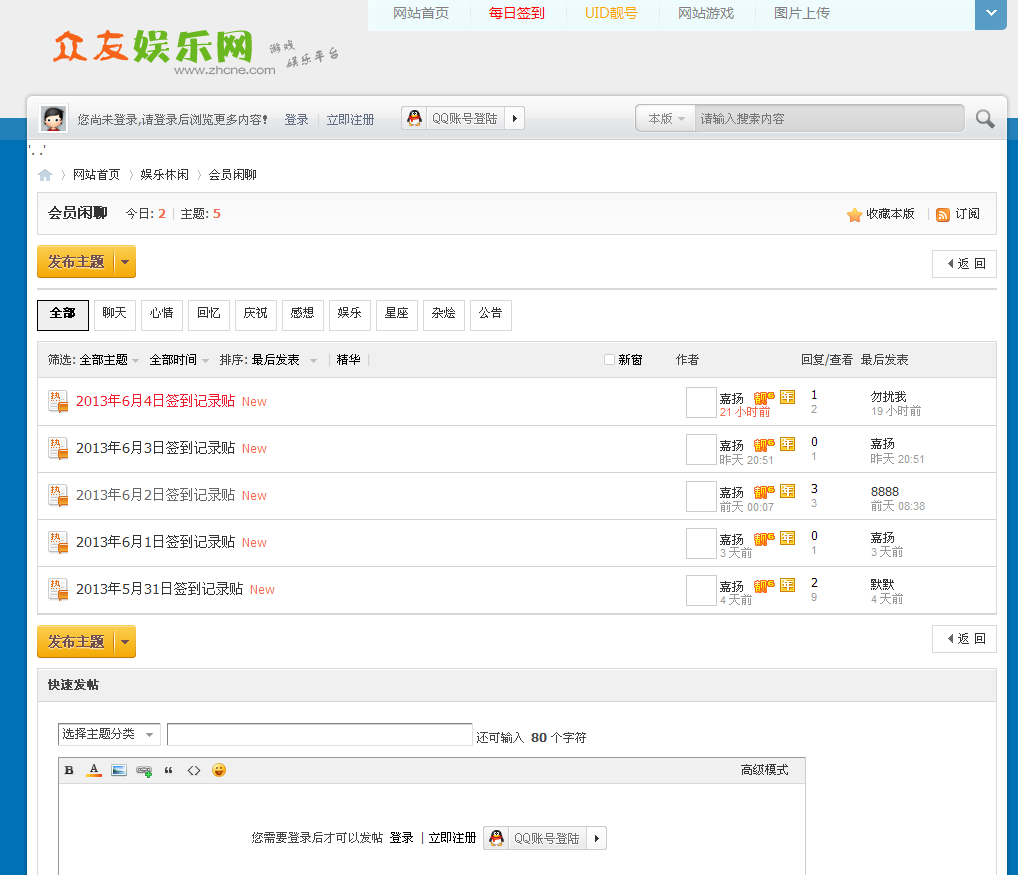Viewport: 1018px width, 875px height.
Task: Click the insert image icon in editor
Action: pos(119,770)
